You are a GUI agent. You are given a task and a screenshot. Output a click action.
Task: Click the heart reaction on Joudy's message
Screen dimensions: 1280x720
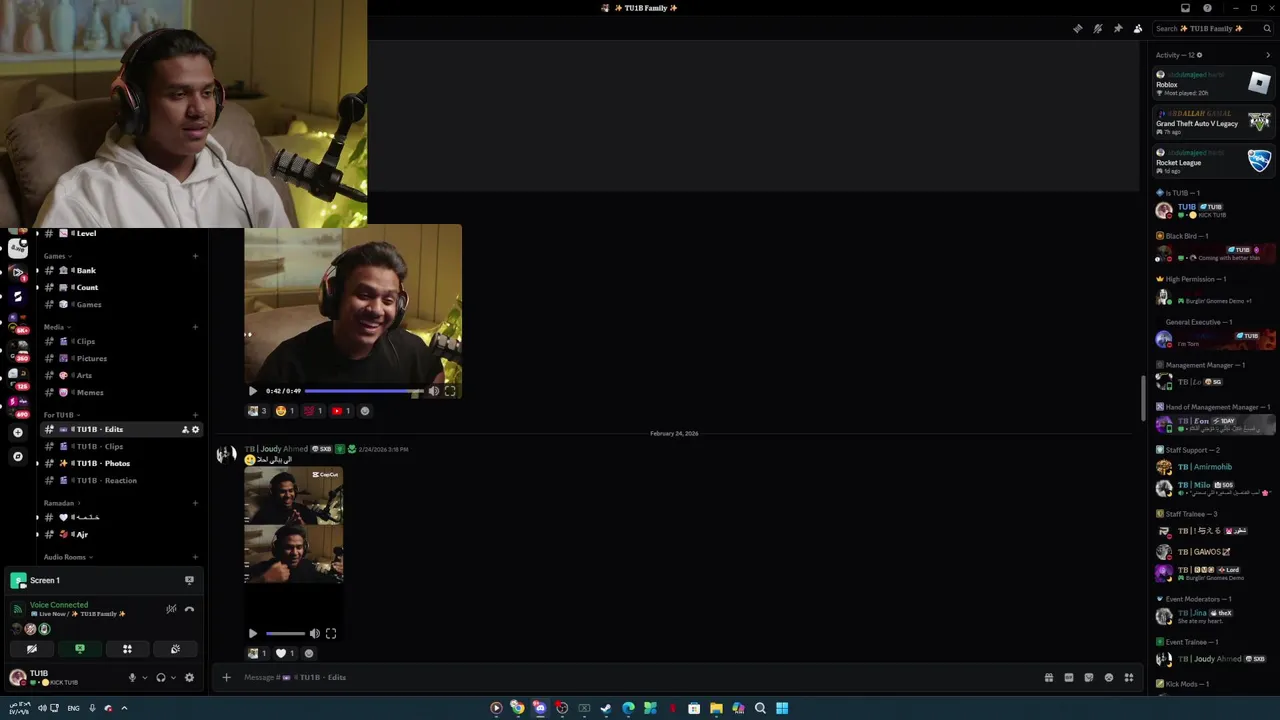(285, 653)
